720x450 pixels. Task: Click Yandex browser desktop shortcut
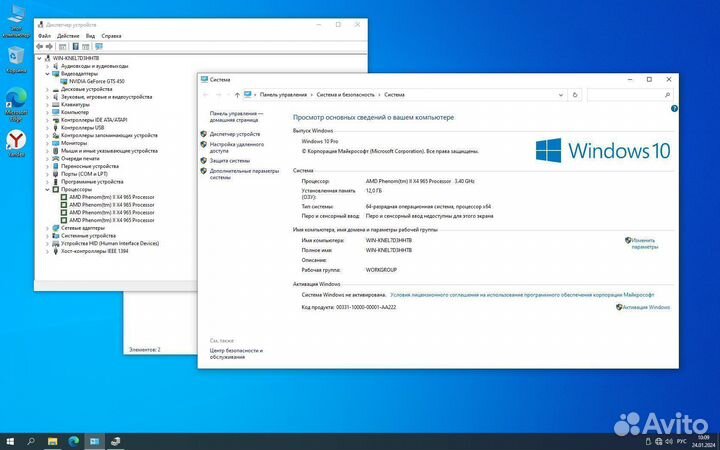click(16, 144)
